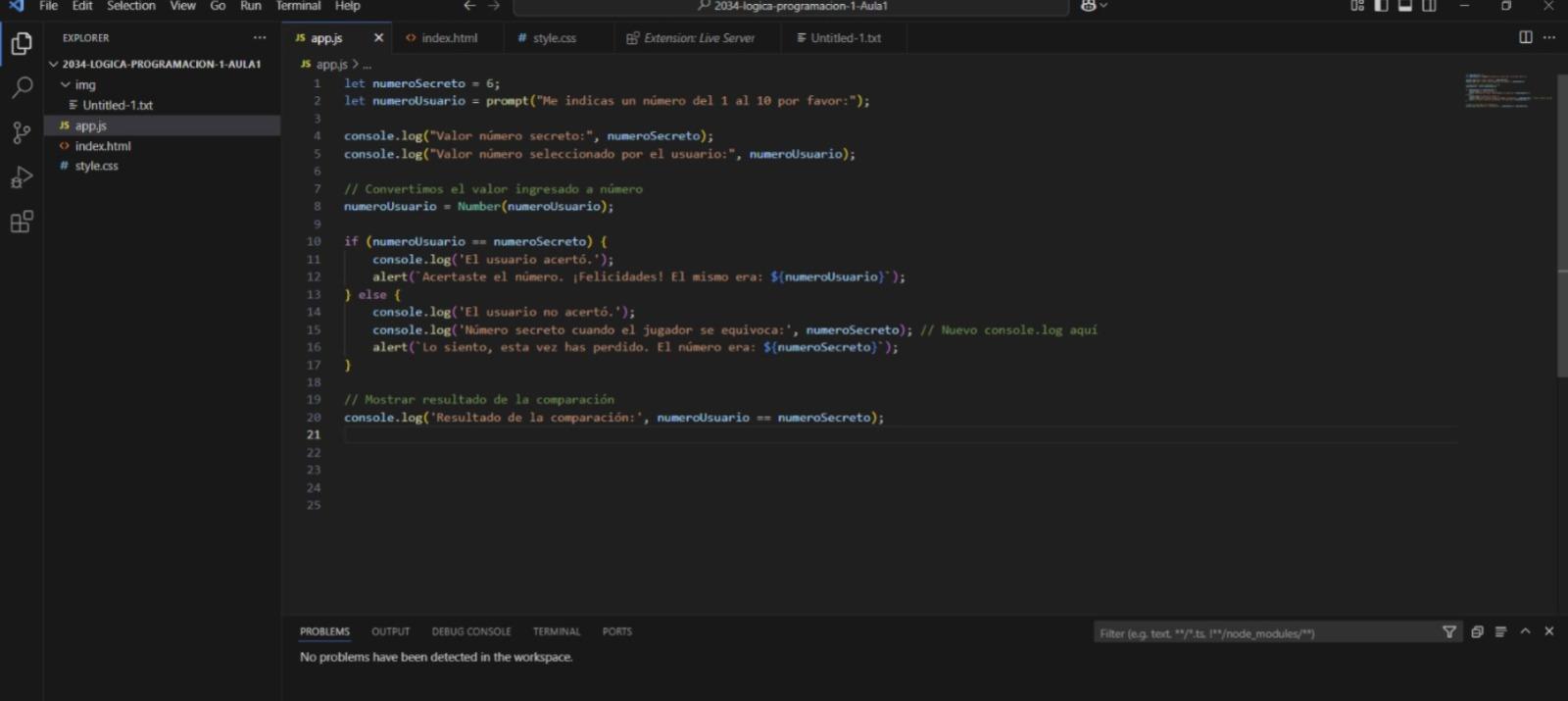Image resolution: width=1568 pixels, height=701 pixels.
Task: Open the Extensions view
Action: click(22, 222)
